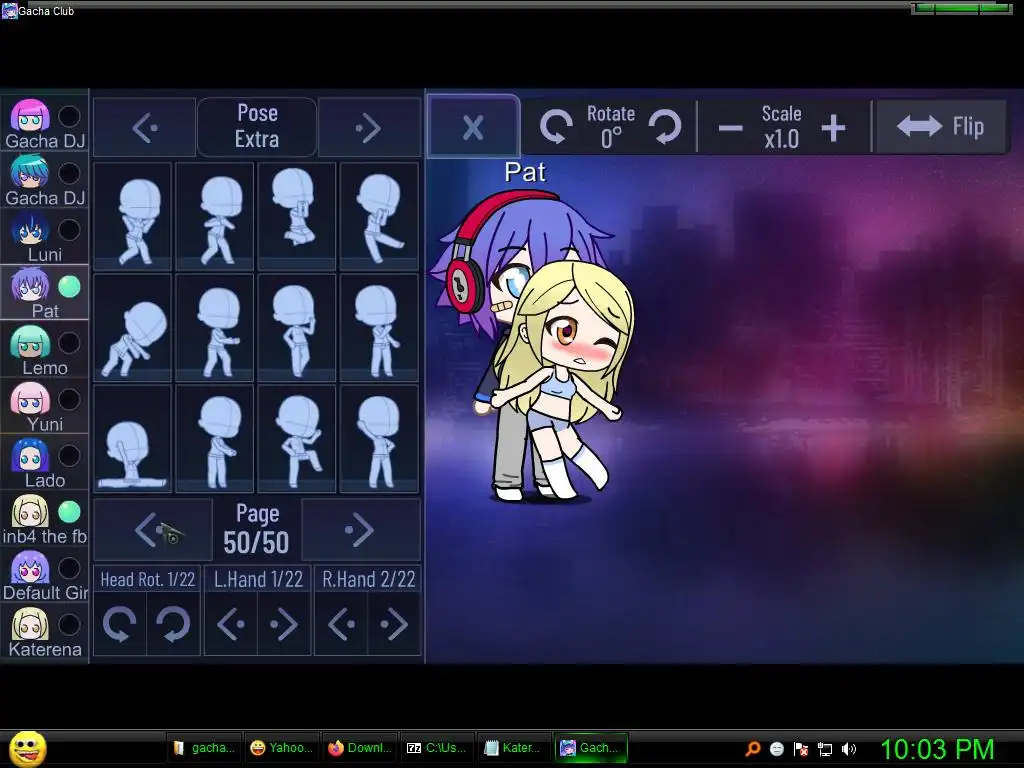This screenshot has width=1024, height=768.
Task: Go to previous pose category arrow
Action: tap(144, 127)
